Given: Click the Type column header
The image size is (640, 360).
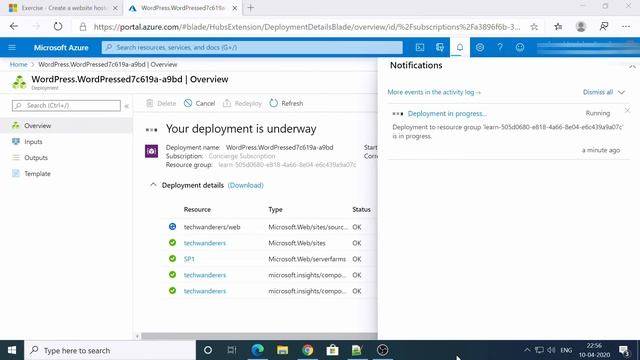Looking at the screenshot, I should (x=276, y=210).
